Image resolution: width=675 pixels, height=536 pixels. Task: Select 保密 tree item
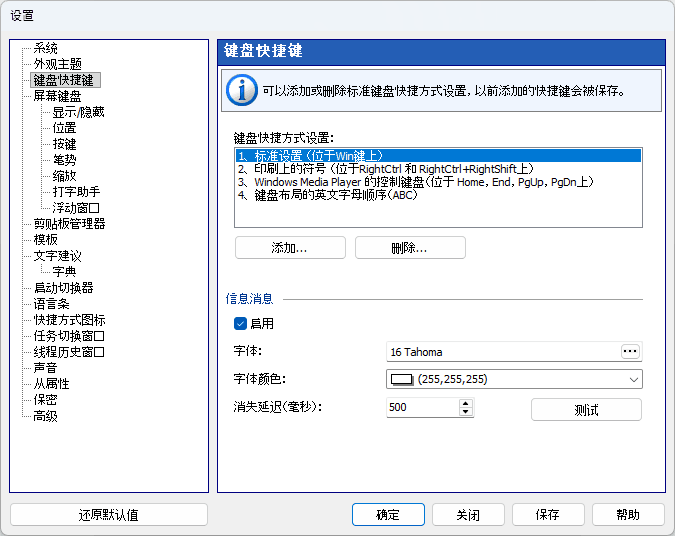click(46, 400)
